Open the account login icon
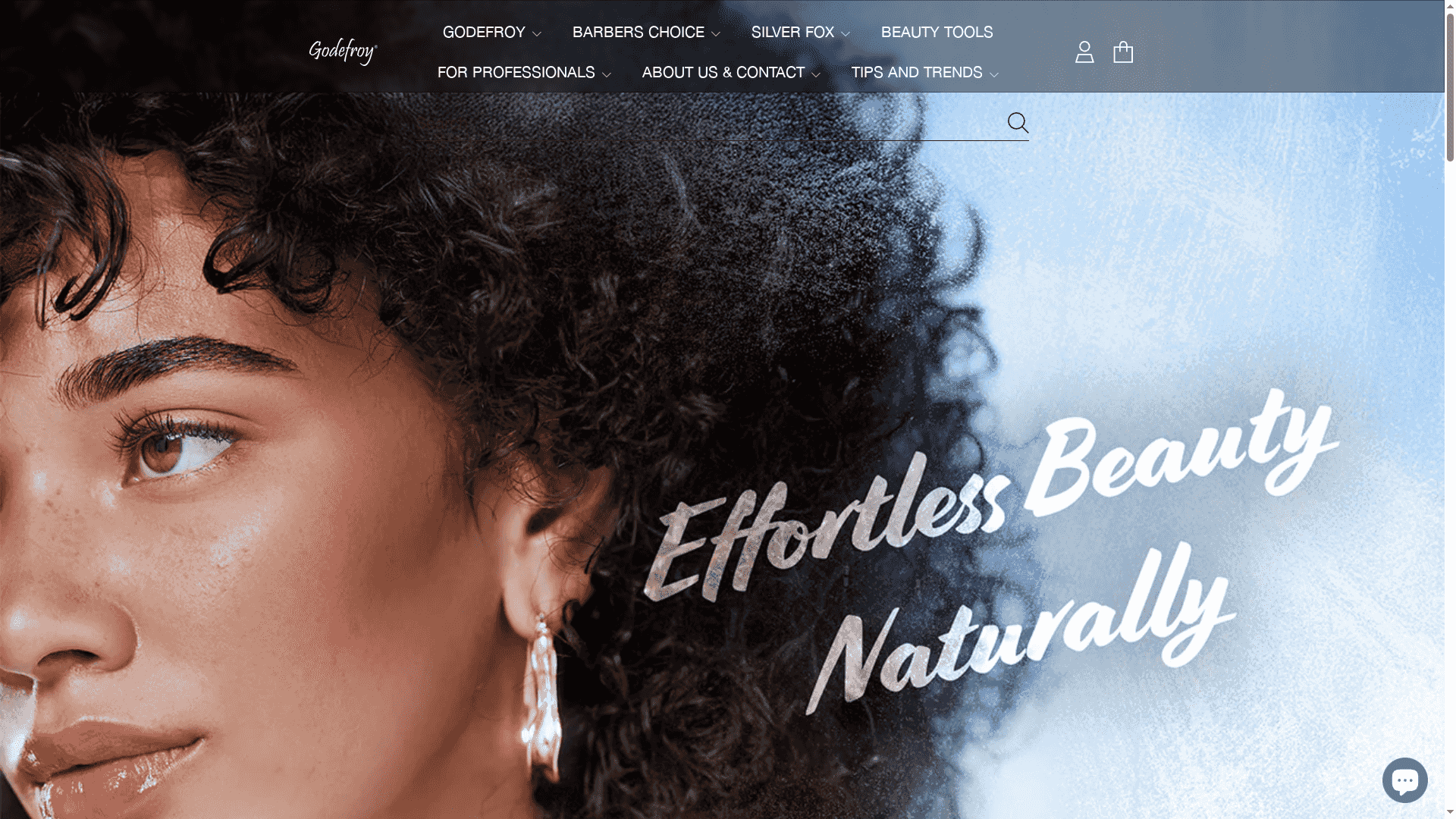This screenshot has height=819, width=1456. (x=1084, y=52)
